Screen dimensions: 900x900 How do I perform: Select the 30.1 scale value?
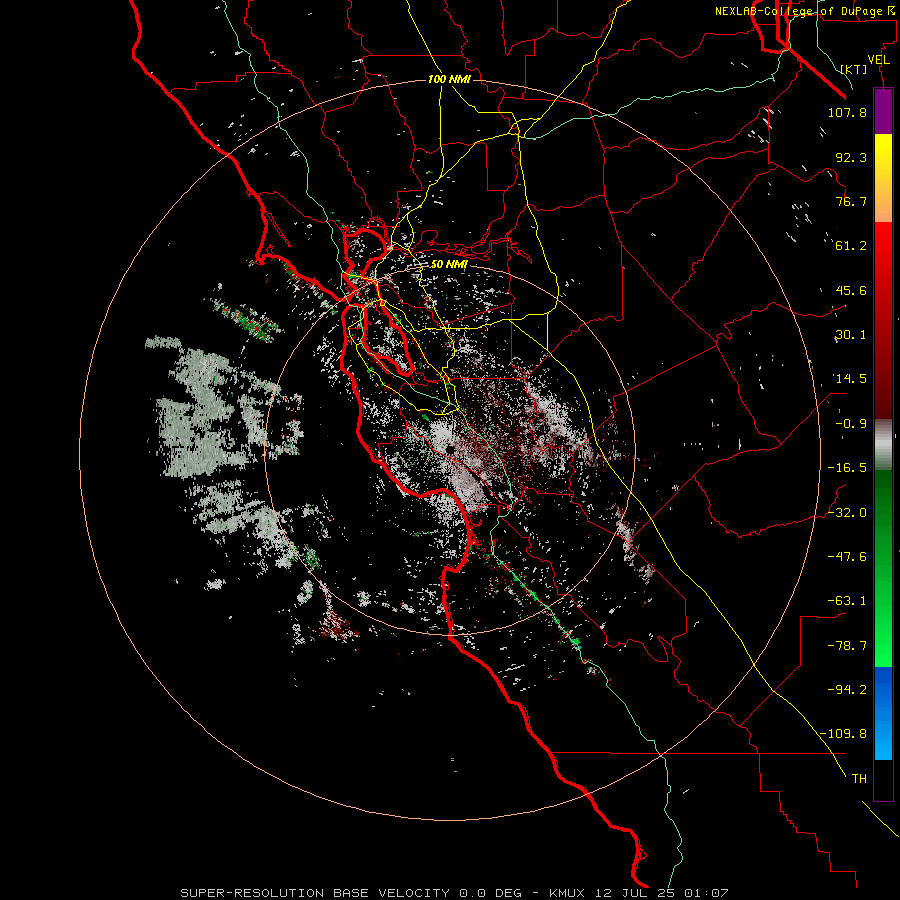[x=851, y=335]
